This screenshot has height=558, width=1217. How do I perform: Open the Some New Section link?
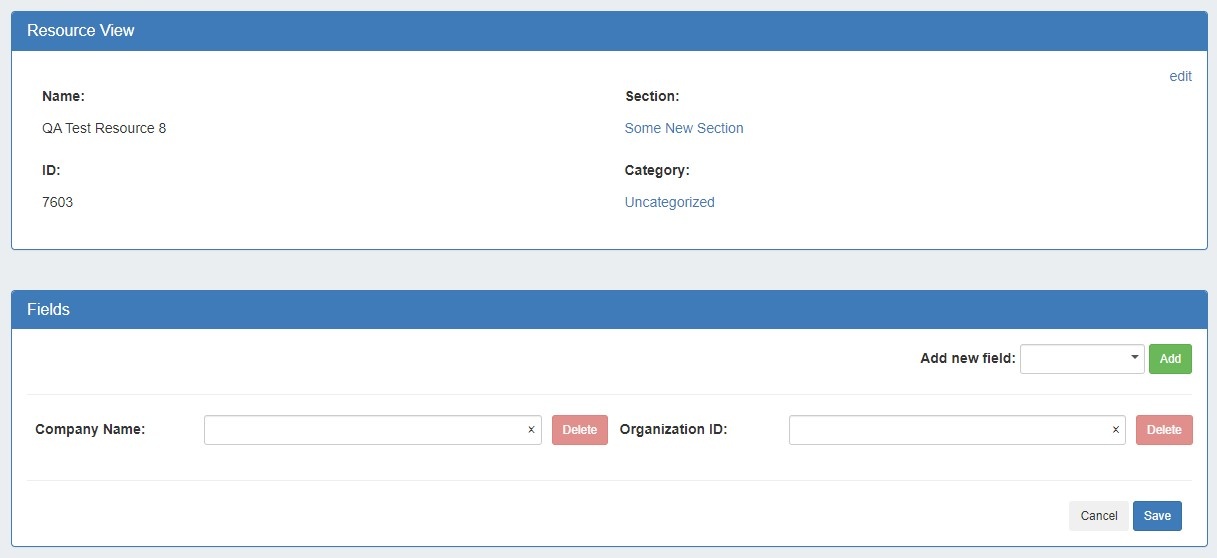684,128
